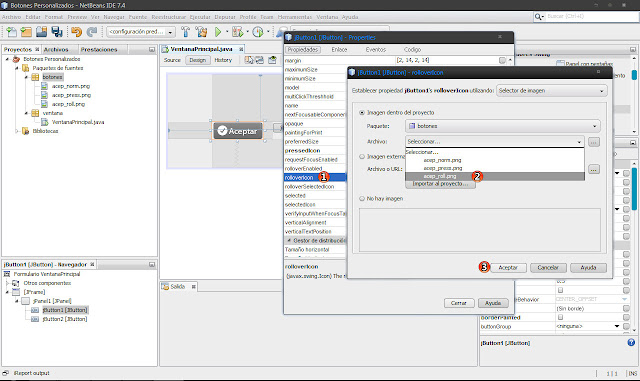Click the Bibliotecas library icon

pyautogui.click(x=26, y=131)
